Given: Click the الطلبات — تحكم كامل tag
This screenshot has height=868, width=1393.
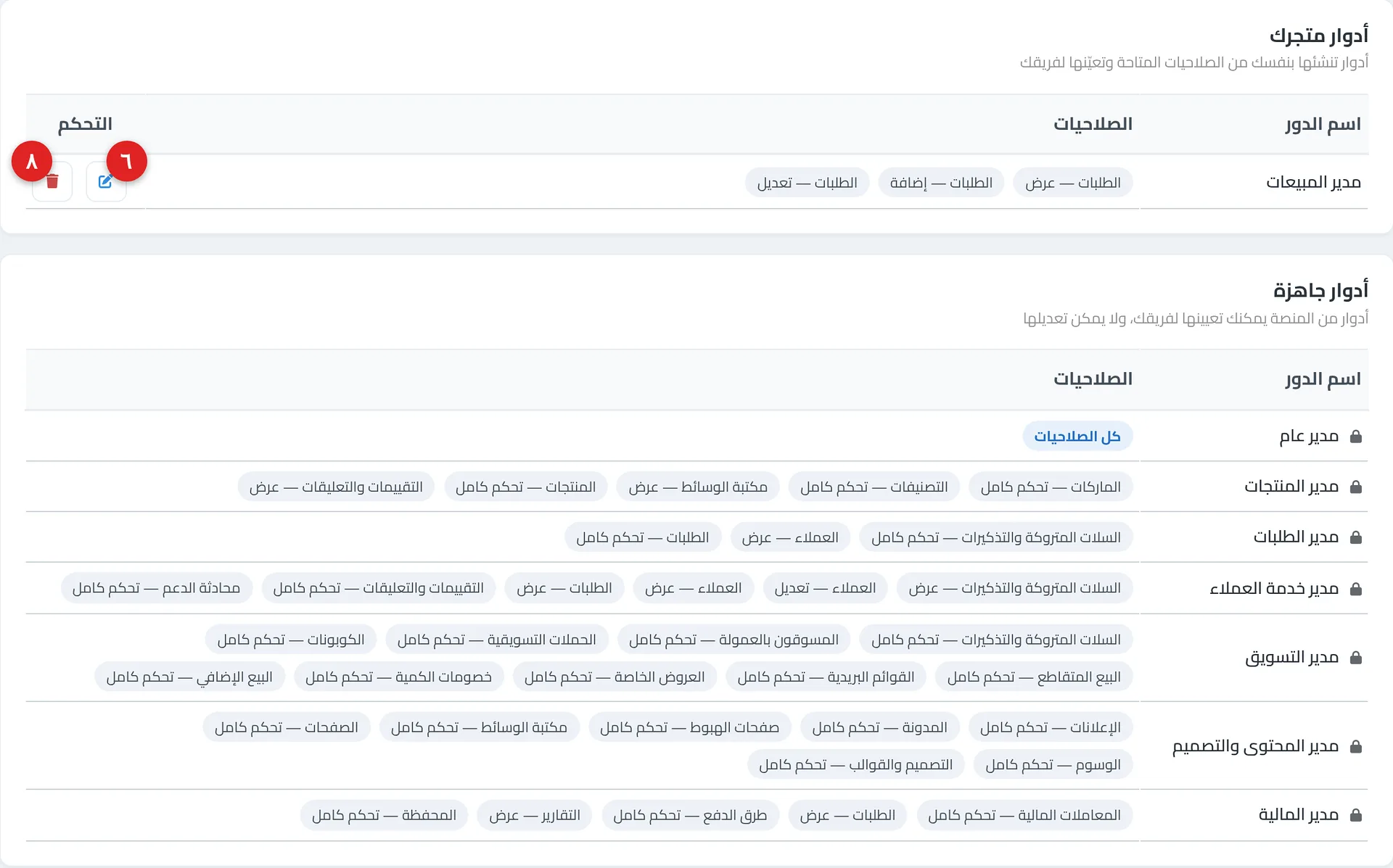Looking at the screenshot, I should point(643,537).
